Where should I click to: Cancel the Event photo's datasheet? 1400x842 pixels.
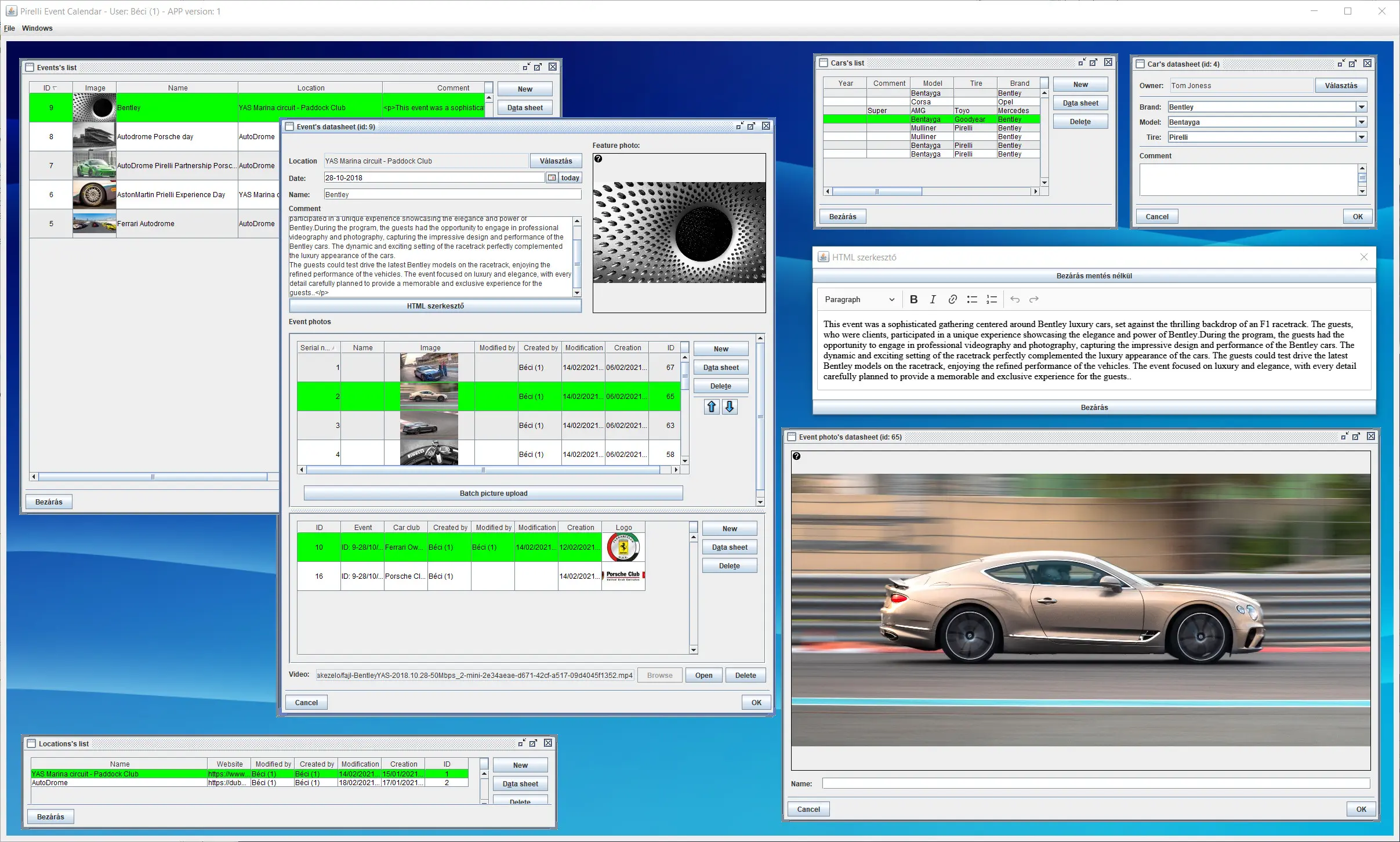tap(808, 809)
